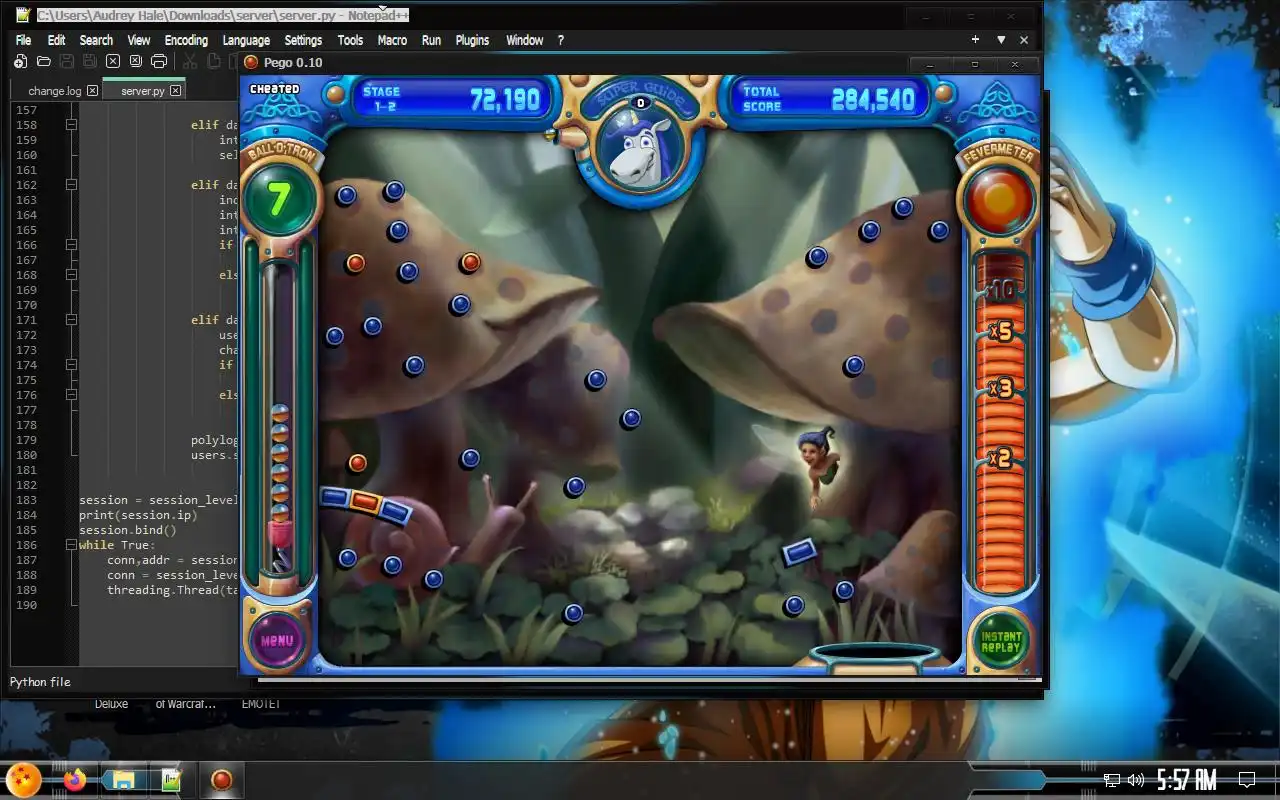This screenshot has width=1280, height=800.
Task: Click the Copy icon in Notepad++ toolbar
Action: [x=212, y=61]
